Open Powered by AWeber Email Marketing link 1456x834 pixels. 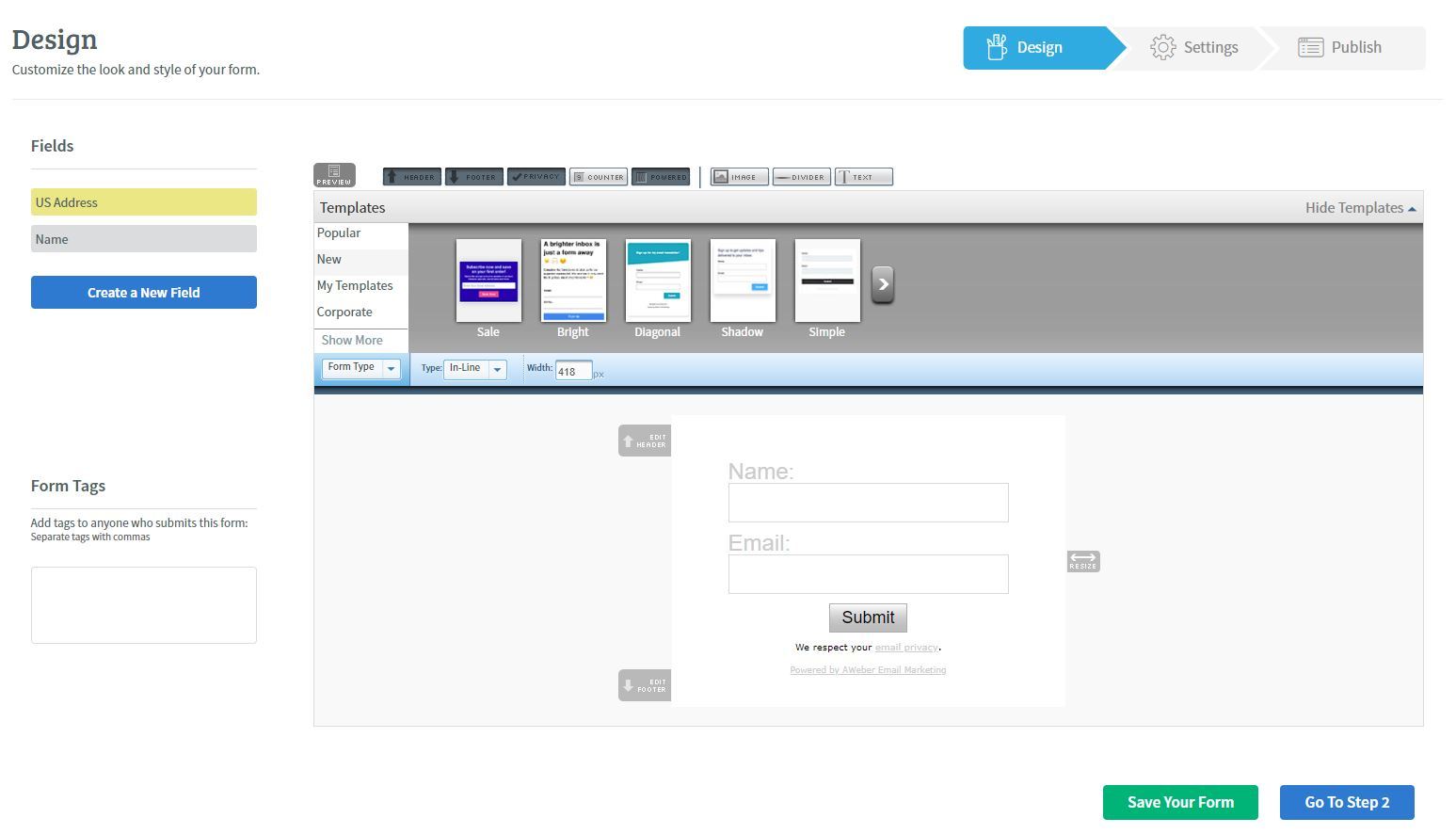tap(868, 670)
